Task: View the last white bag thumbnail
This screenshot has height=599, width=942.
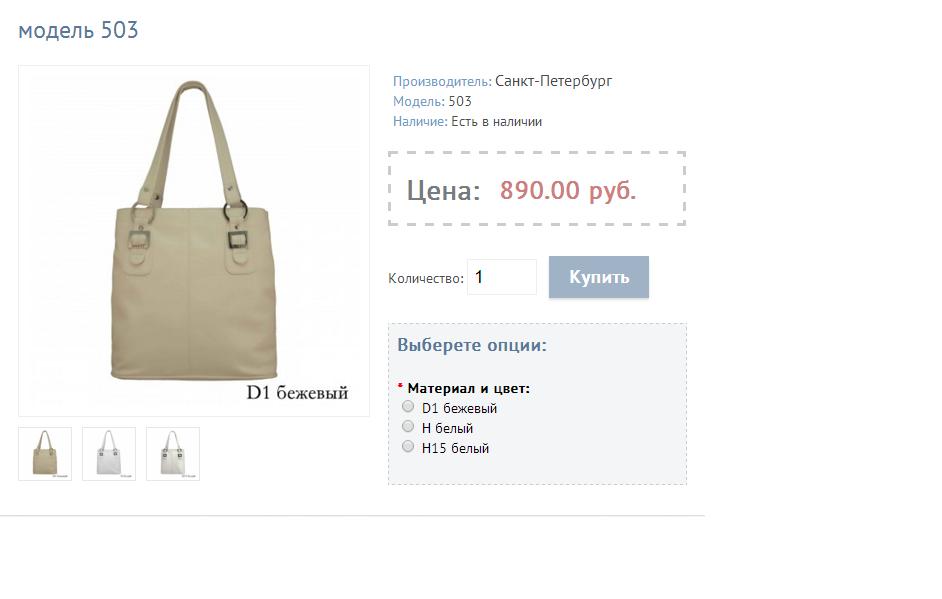Action: [173, 454]
